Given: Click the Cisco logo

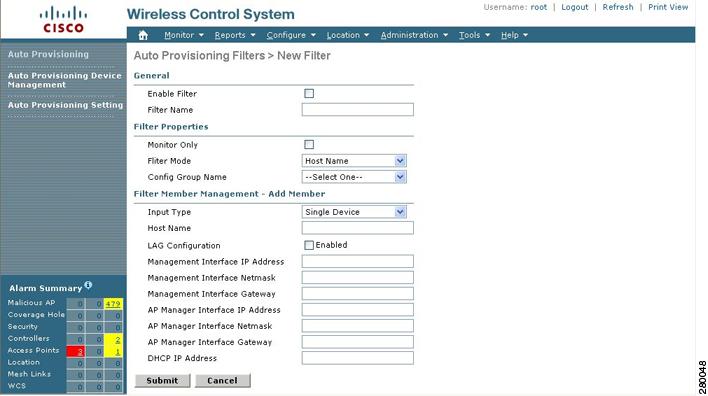Looking at the screenshot, I should [63, 20].
